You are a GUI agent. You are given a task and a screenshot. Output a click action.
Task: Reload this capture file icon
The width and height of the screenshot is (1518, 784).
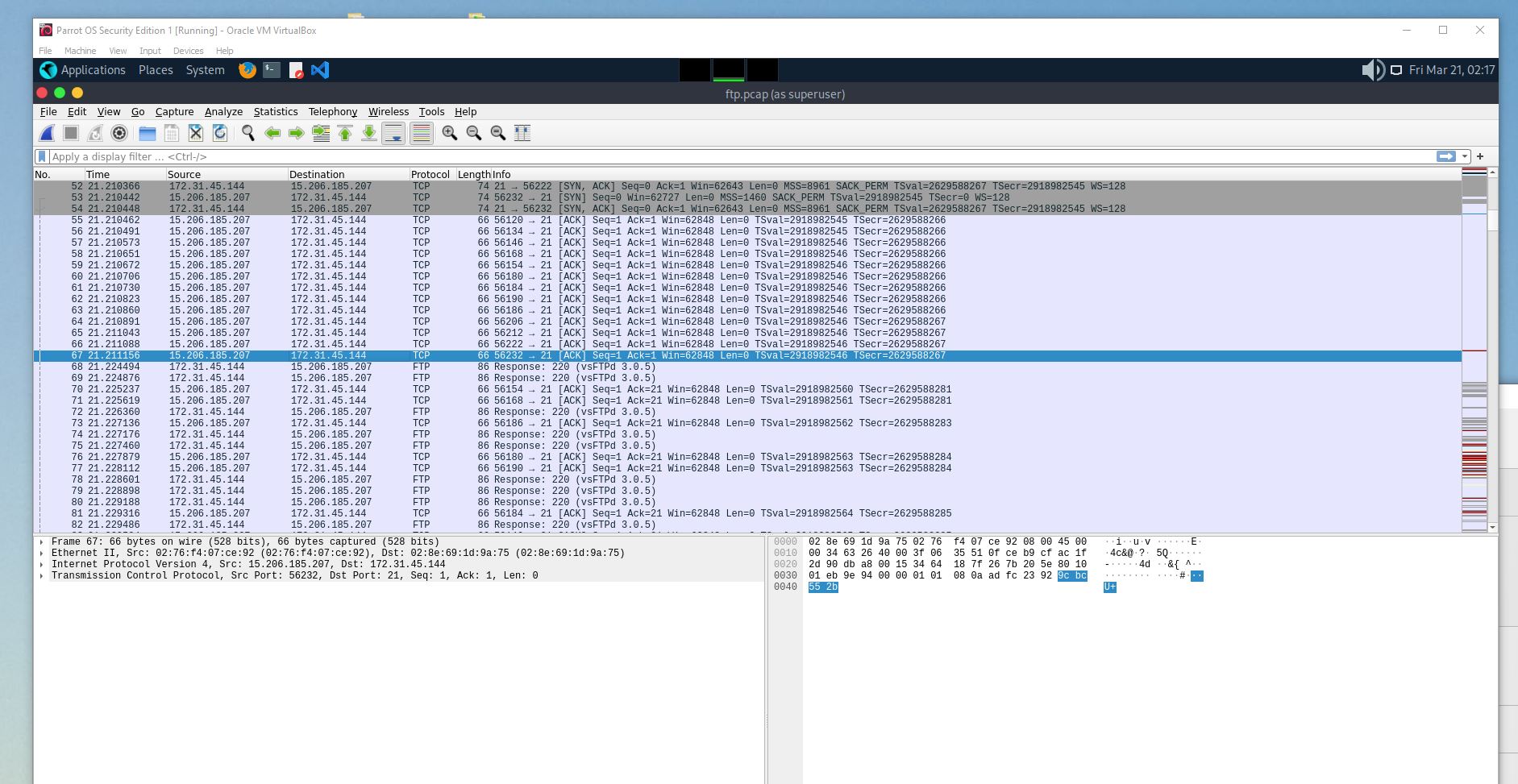point(219,133)
